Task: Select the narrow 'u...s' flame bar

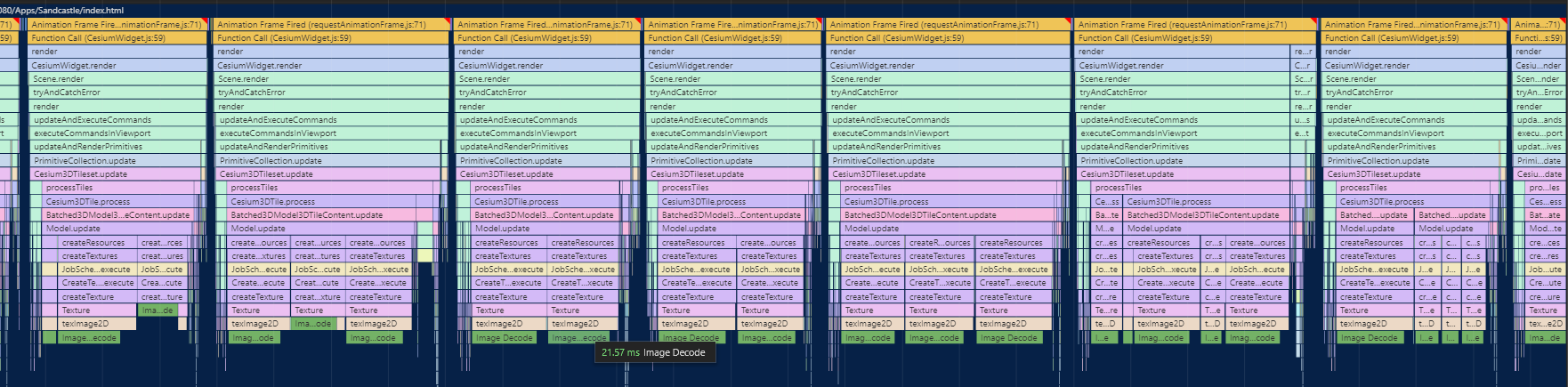Action: (1302, 120)
